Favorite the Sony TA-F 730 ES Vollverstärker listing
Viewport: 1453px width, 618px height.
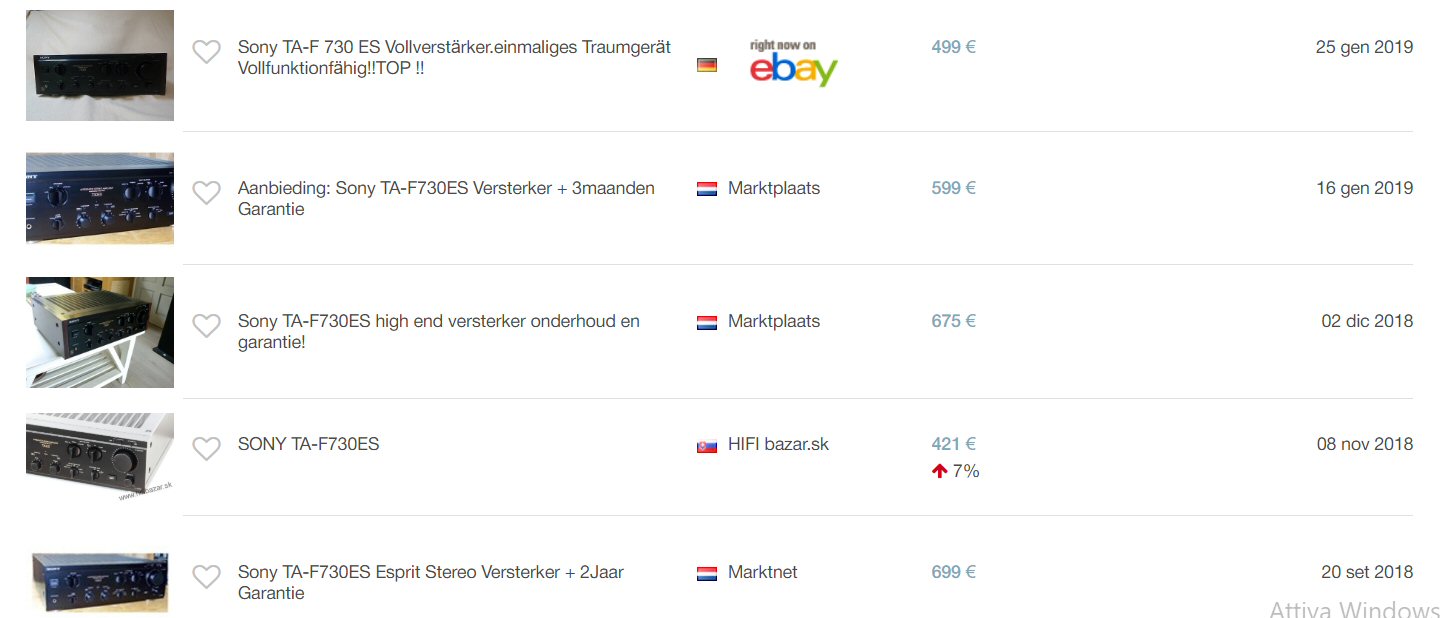click(x=206, y=52)
